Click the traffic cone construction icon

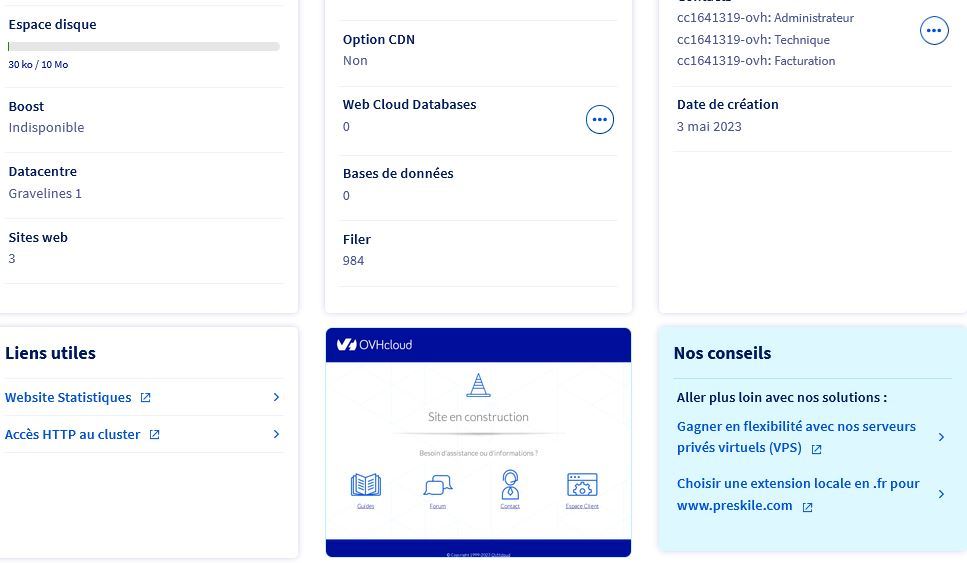[x=479, y=385]
